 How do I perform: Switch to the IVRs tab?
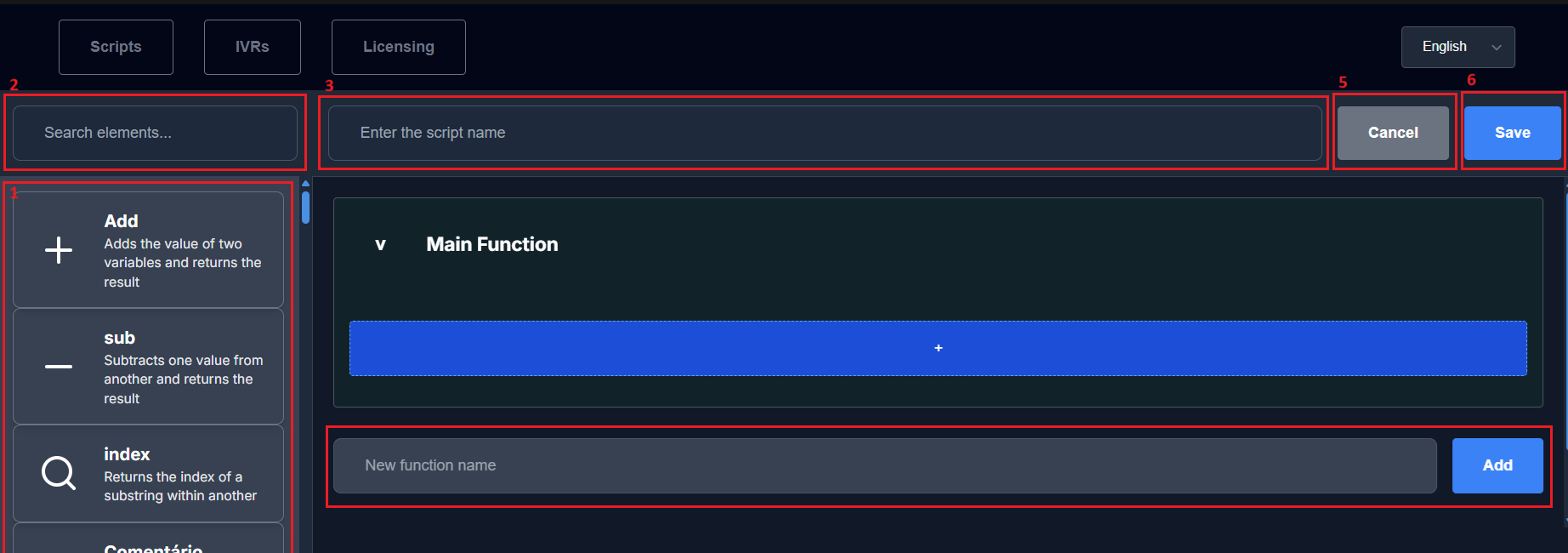click(x=253, y=47)
